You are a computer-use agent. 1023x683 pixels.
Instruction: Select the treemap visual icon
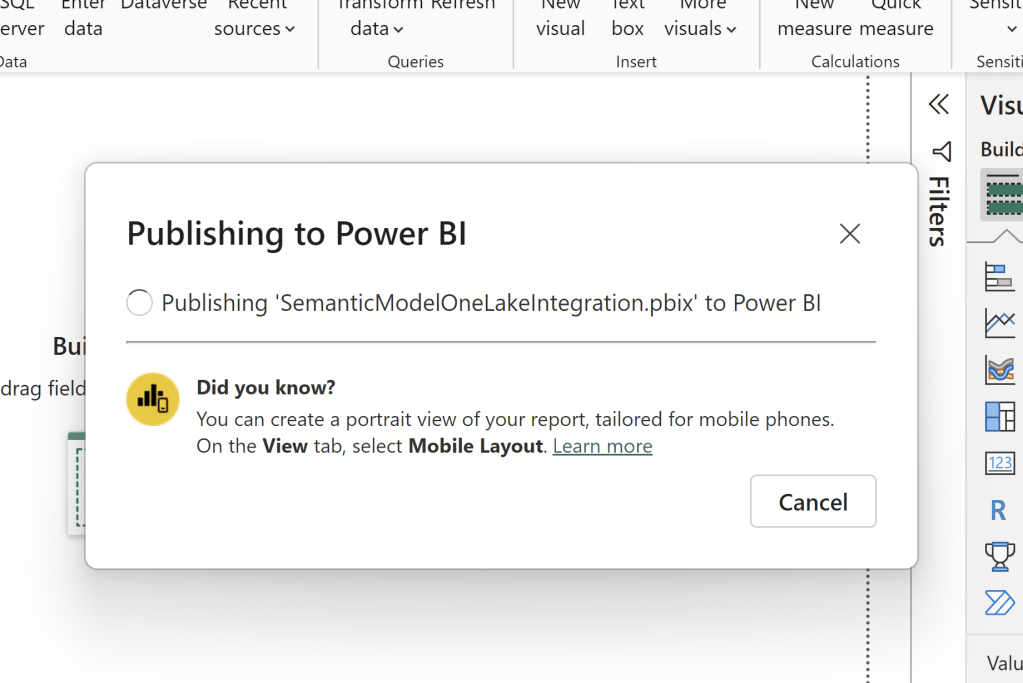[x=999, y=416]
